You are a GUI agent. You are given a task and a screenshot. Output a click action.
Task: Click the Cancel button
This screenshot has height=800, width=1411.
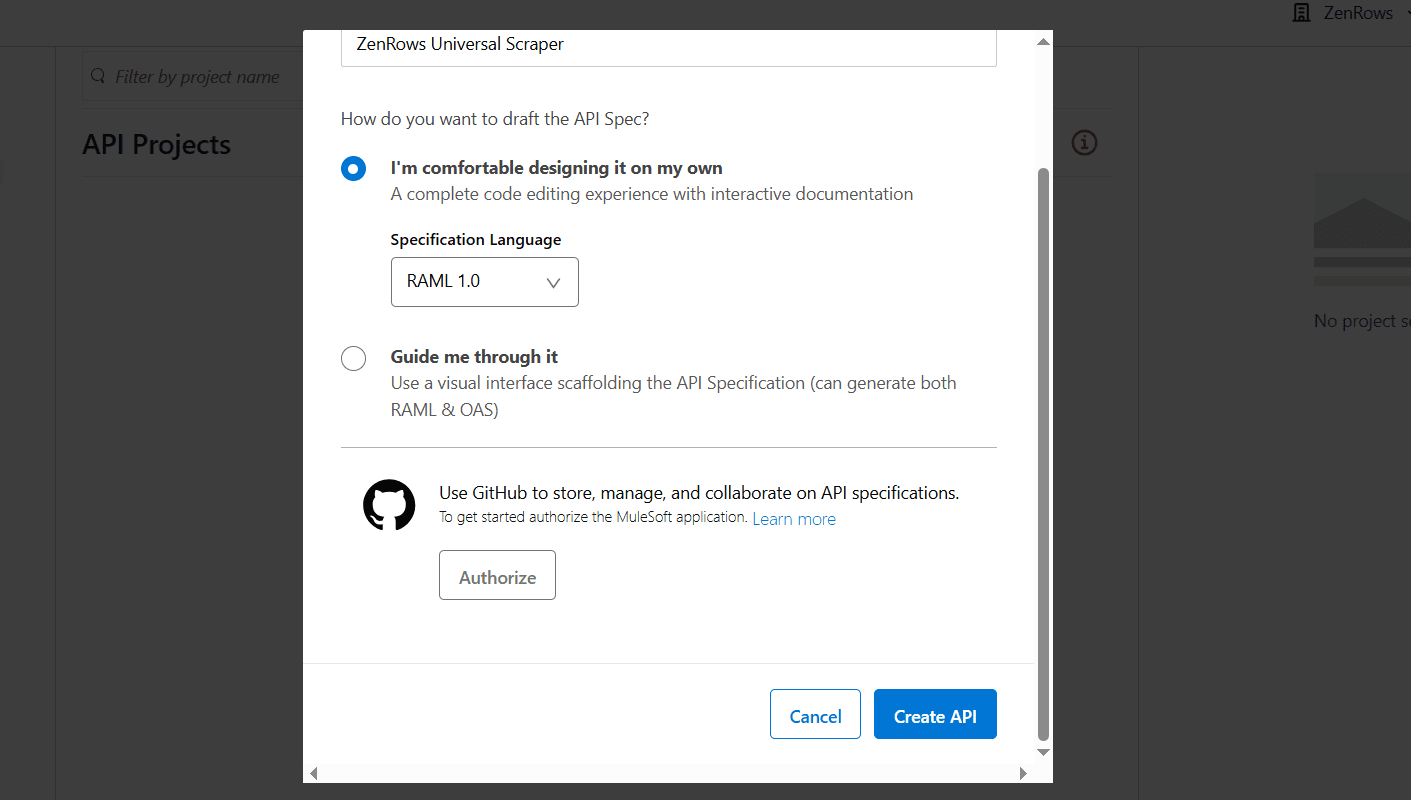click(x=815, y=714)
